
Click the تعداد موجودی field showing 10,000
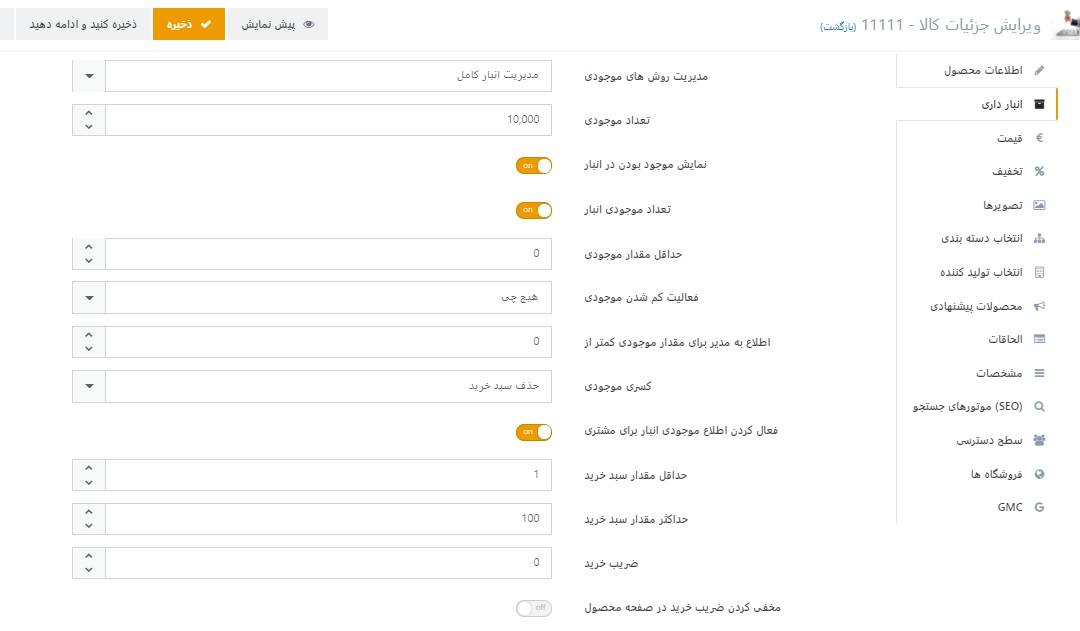(x=329, y=120)
